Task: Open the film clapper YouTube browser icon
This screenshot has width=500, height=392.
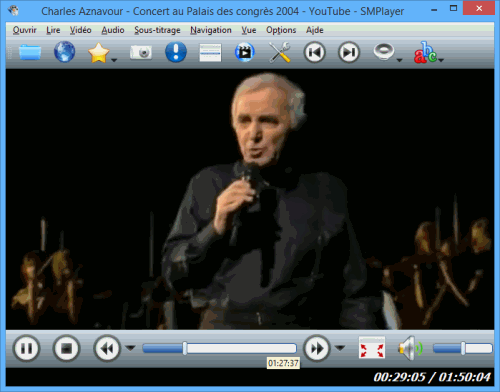Action: (x=245, y=52)
